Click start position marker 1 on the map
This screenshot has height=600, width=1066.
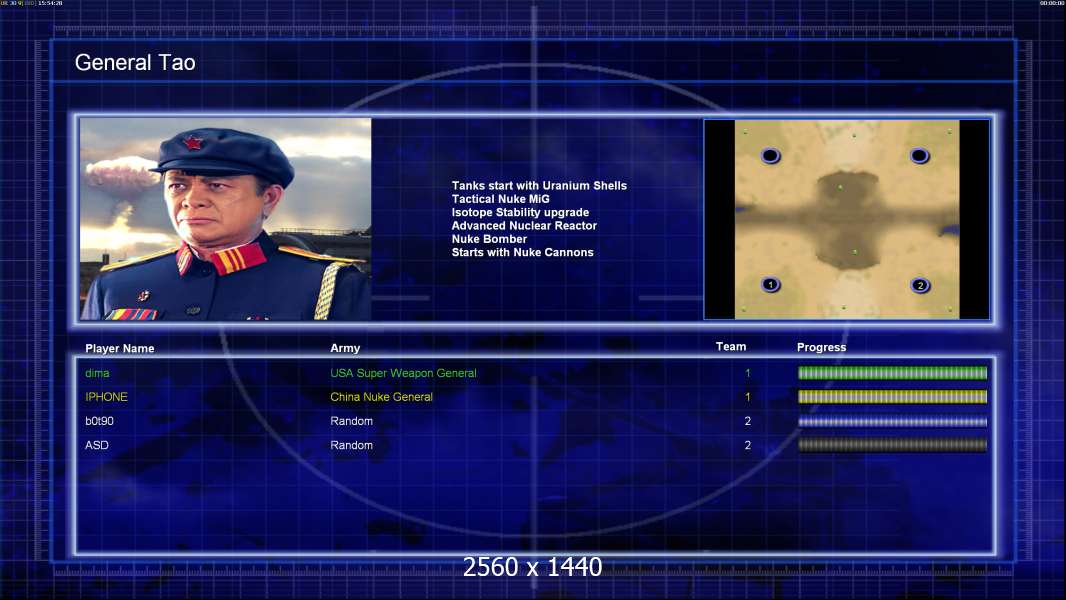click(770, 285)
